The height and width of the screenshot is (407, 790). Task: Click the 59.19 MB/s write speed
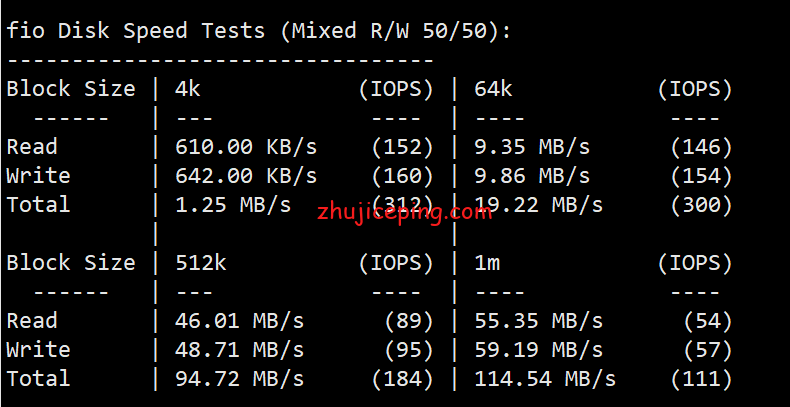pyautogui.click(x=539, y=350)
